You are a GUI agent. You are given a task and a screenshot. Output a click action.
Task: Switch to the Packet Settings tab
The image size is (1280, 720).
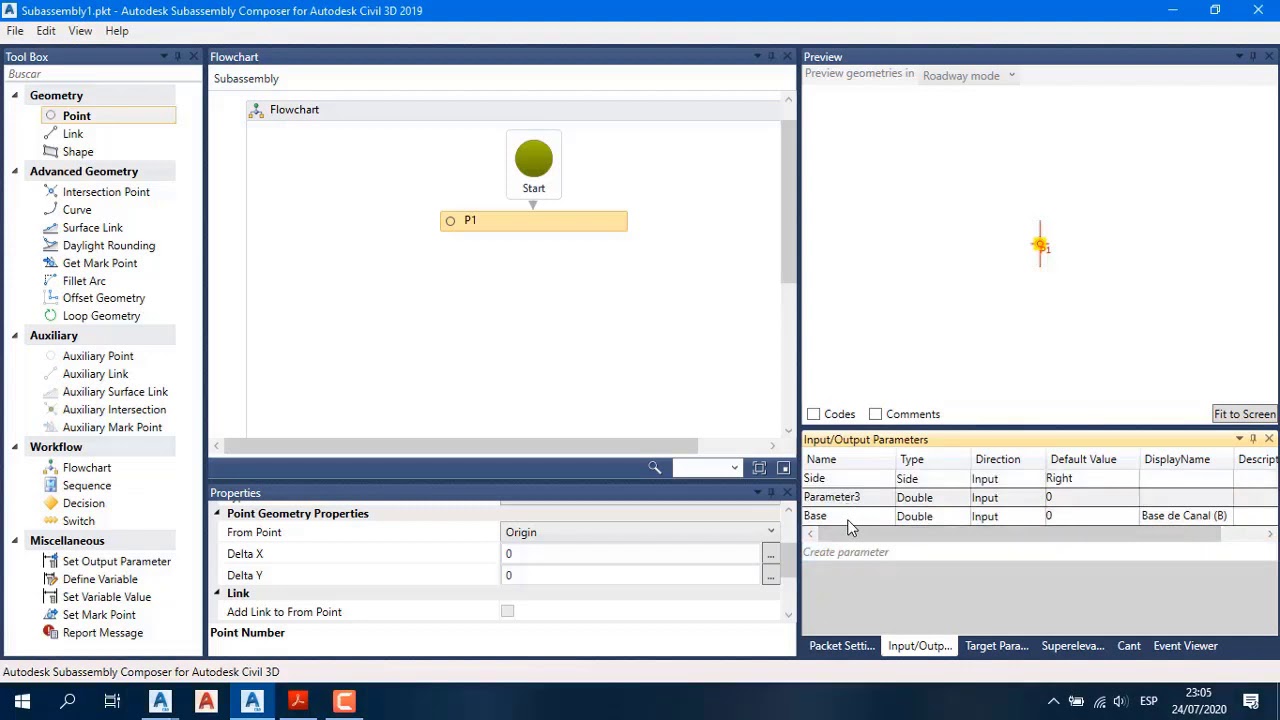842,646
